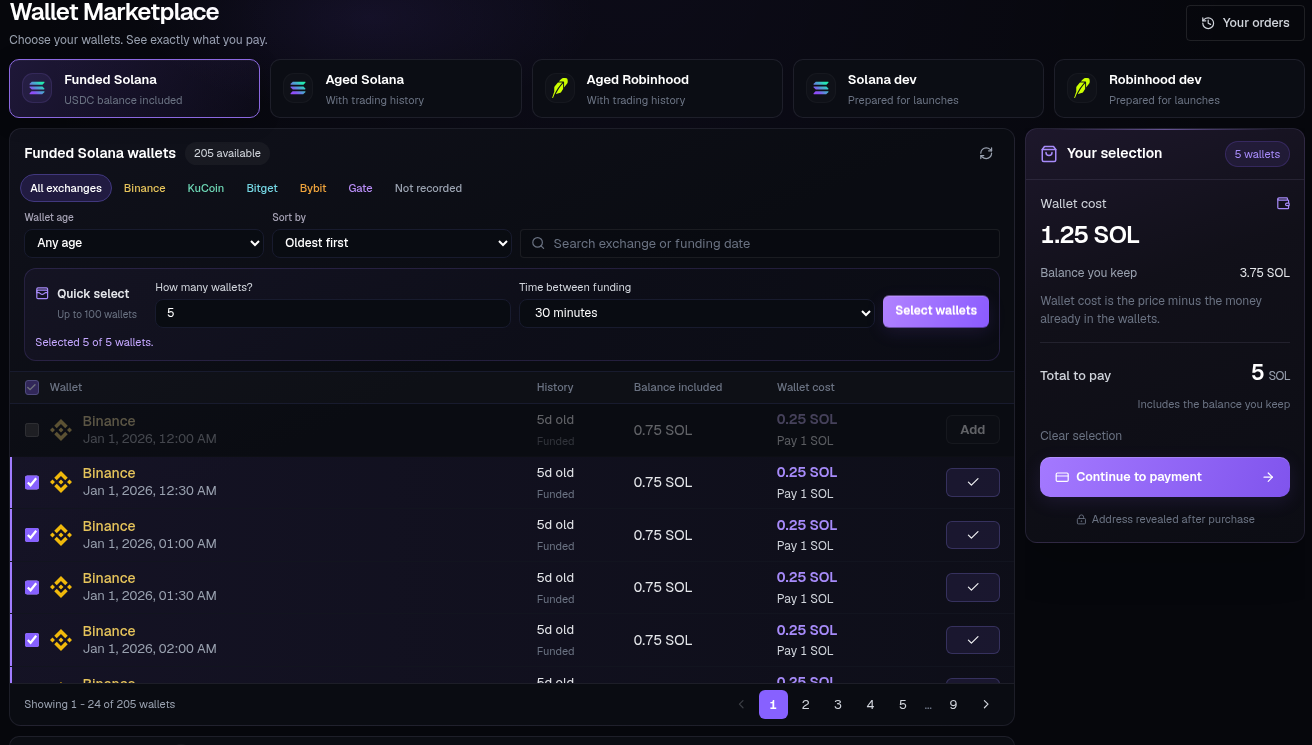
Task: Click the checkmark button for 01:00 AM wallet
Action: pos(973,535)
